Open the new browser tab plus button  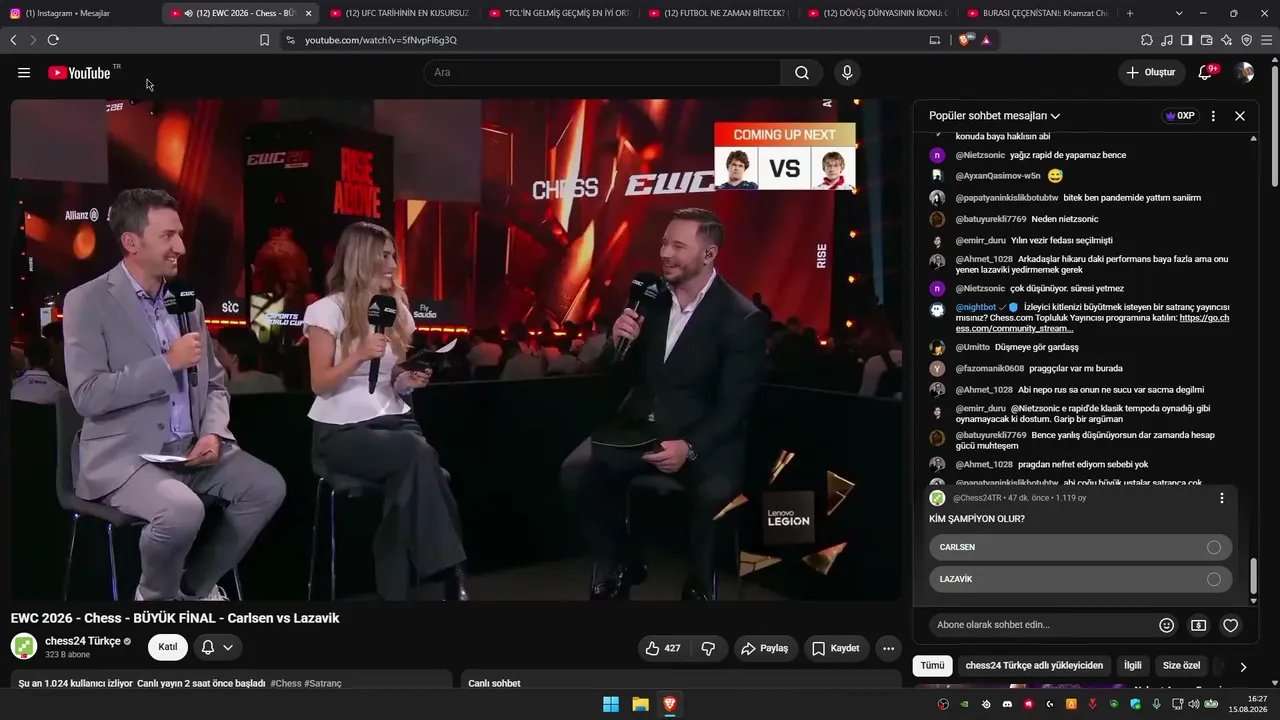coord(1130,13)
